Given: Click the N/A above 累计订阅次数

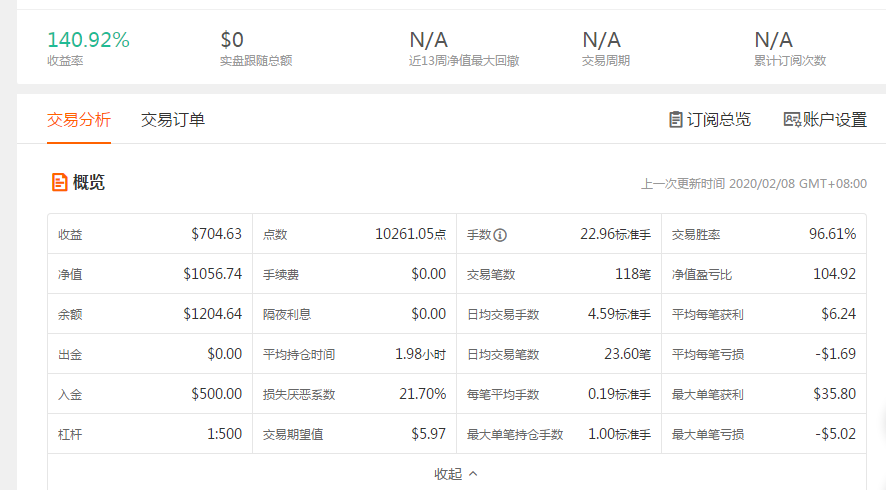Looking at the screenshot, I should [773, 40].
